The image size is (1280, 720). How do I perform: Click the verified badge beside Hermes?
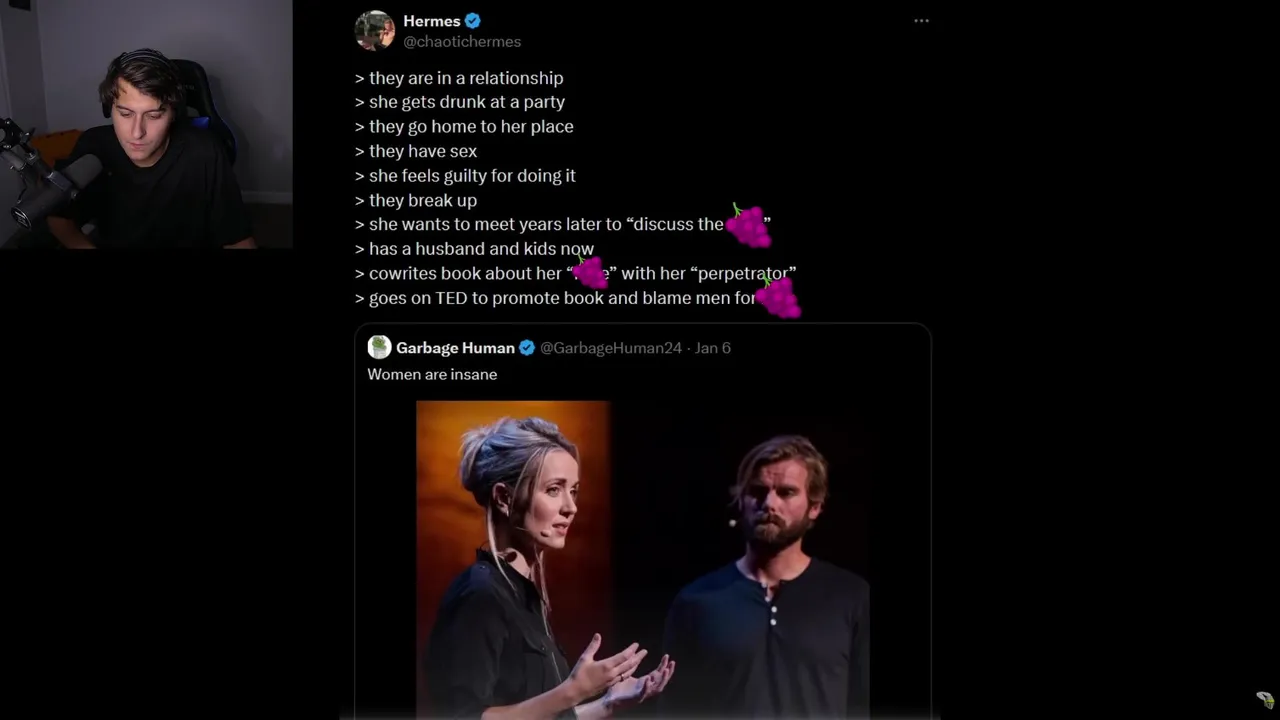point(473,21)
